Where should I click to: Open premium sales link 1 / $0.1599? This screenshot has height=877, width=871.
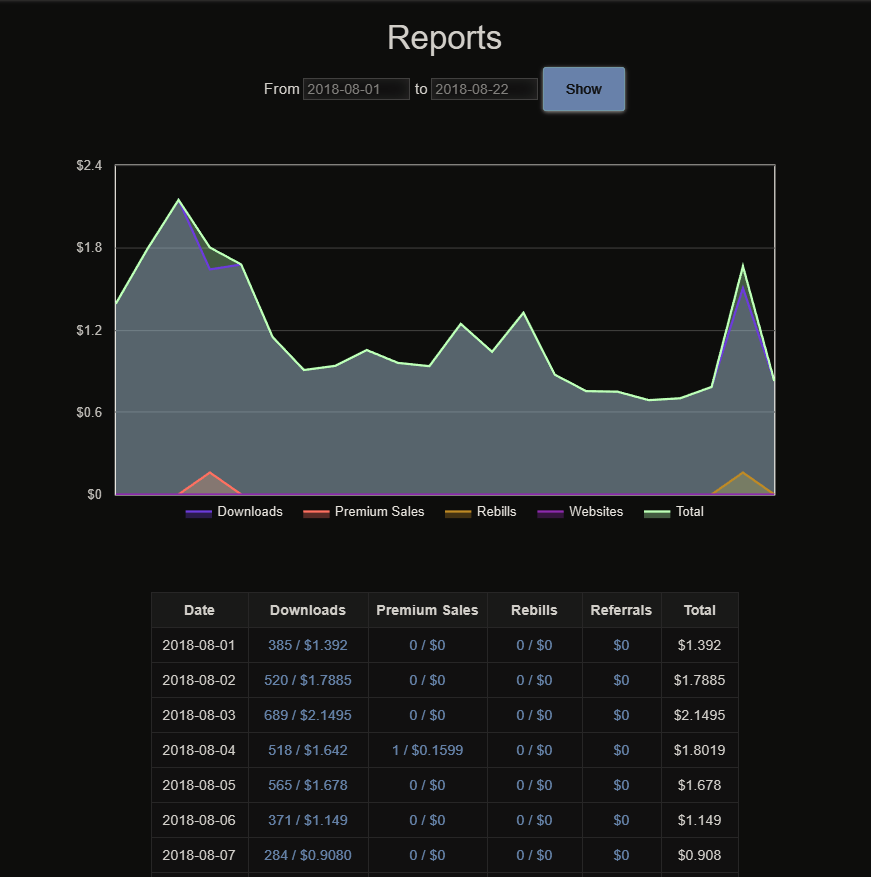(x=427, y=750)
